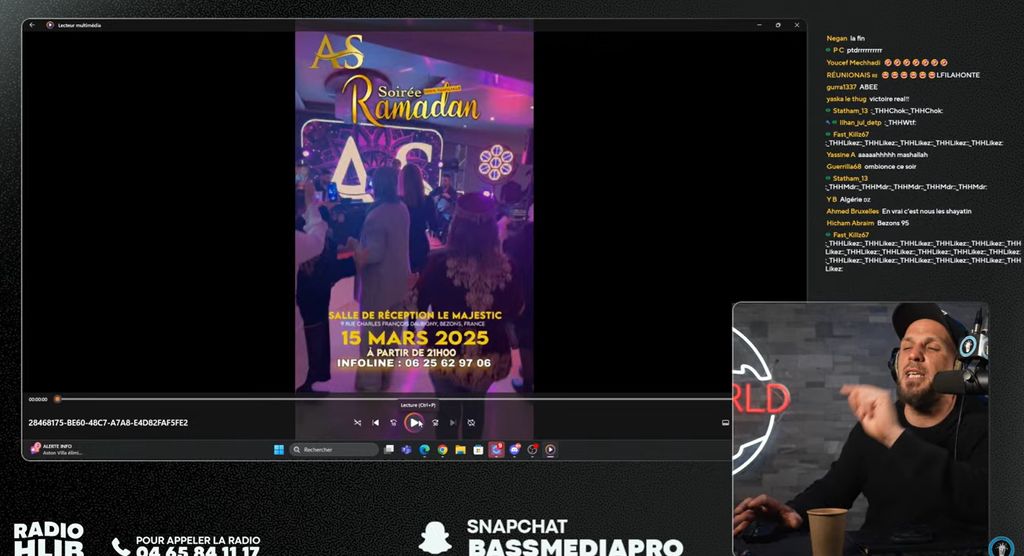The height and width of the screenshot is (556, 1024).
Task: Click the Lecteur multimédia app icon in title bar
Action: pyautogui.click(x=50, y=25)
